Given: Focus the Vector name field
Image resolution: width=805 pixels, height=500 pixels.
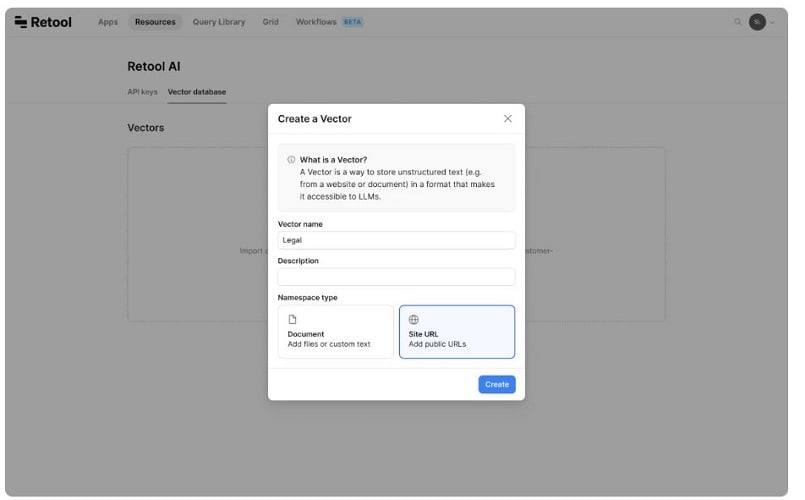Looking at the screenshot, I should pyautogui.click(x=396, y=240).
